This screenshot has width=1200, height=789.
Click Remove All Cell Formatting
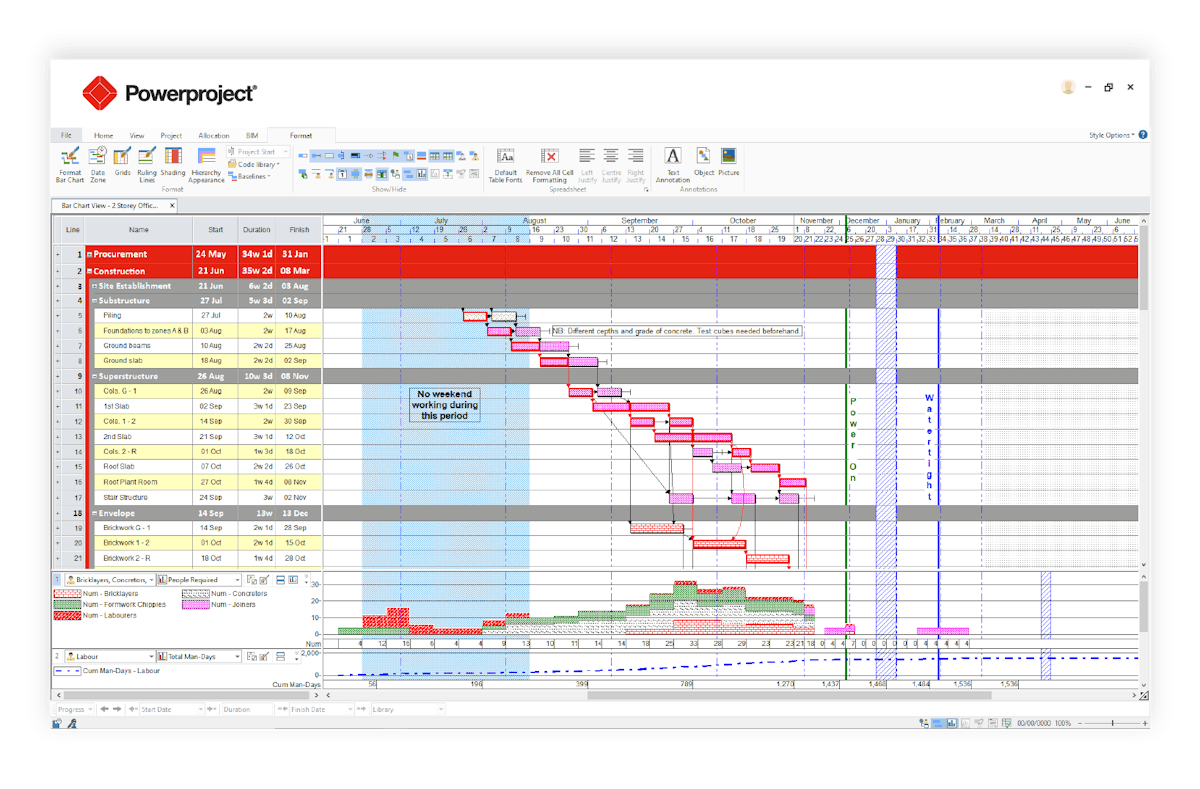549,163
